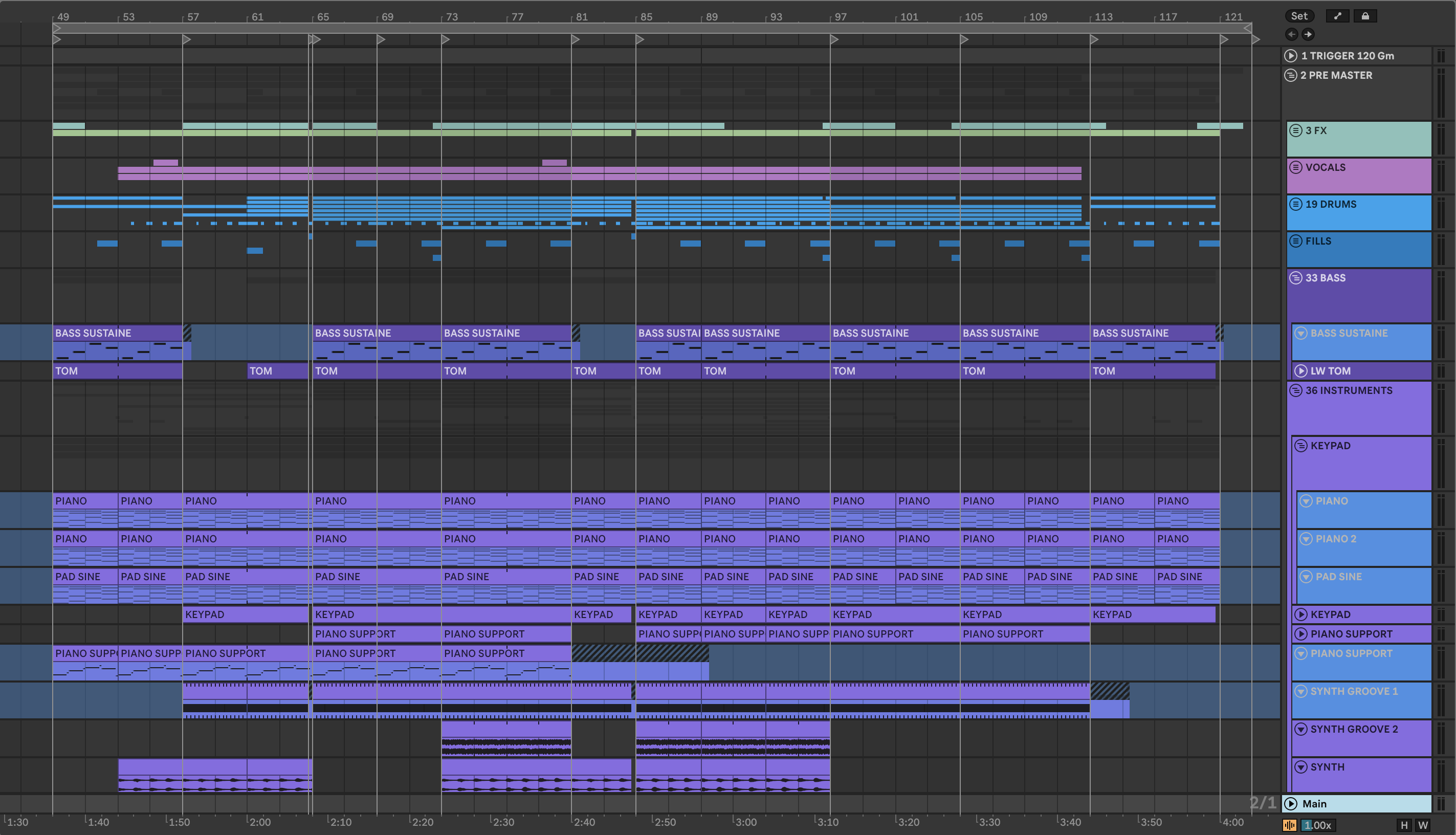Jump to next locator arrow
This screenshot has width=1456, height=835.
point(1308,34)
